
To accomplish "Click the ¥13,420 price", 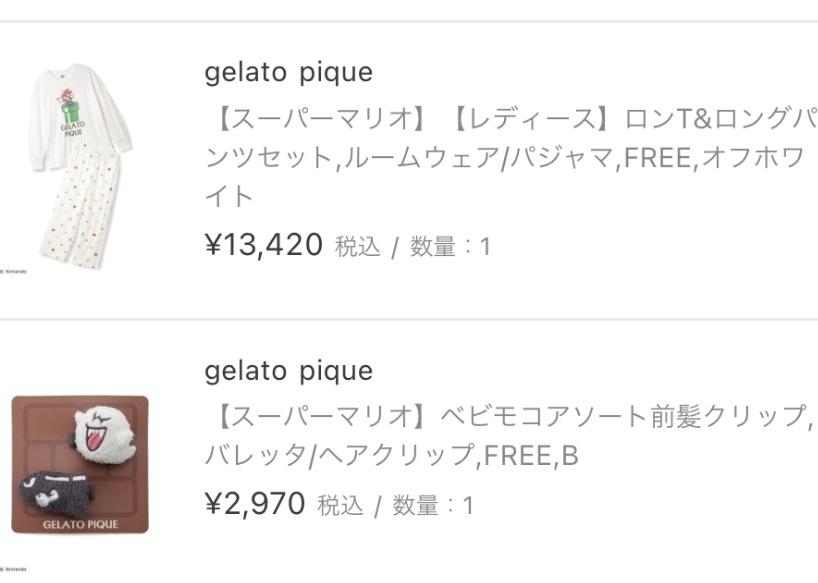I will coord(264,245).
